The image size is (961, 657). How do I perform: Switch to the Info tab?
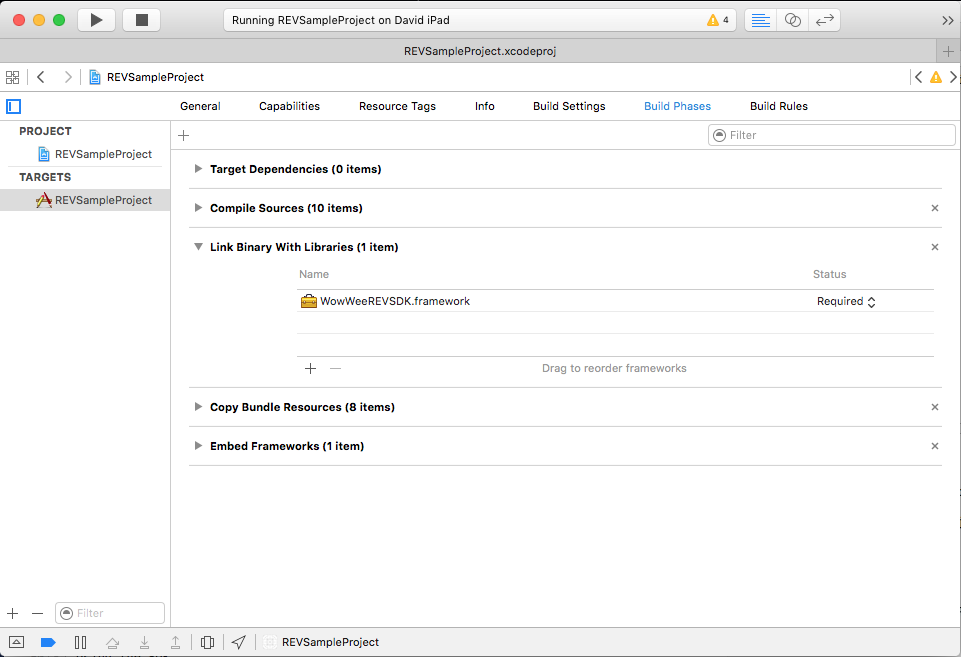pos(484,106)
